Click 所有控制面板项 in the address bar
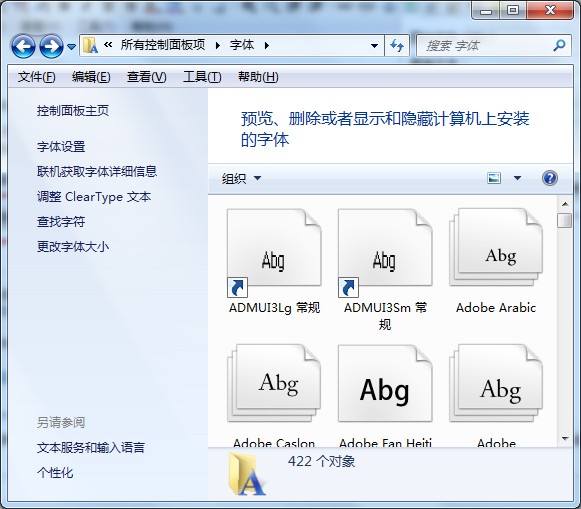581x509 pixels. coord(163,45)
